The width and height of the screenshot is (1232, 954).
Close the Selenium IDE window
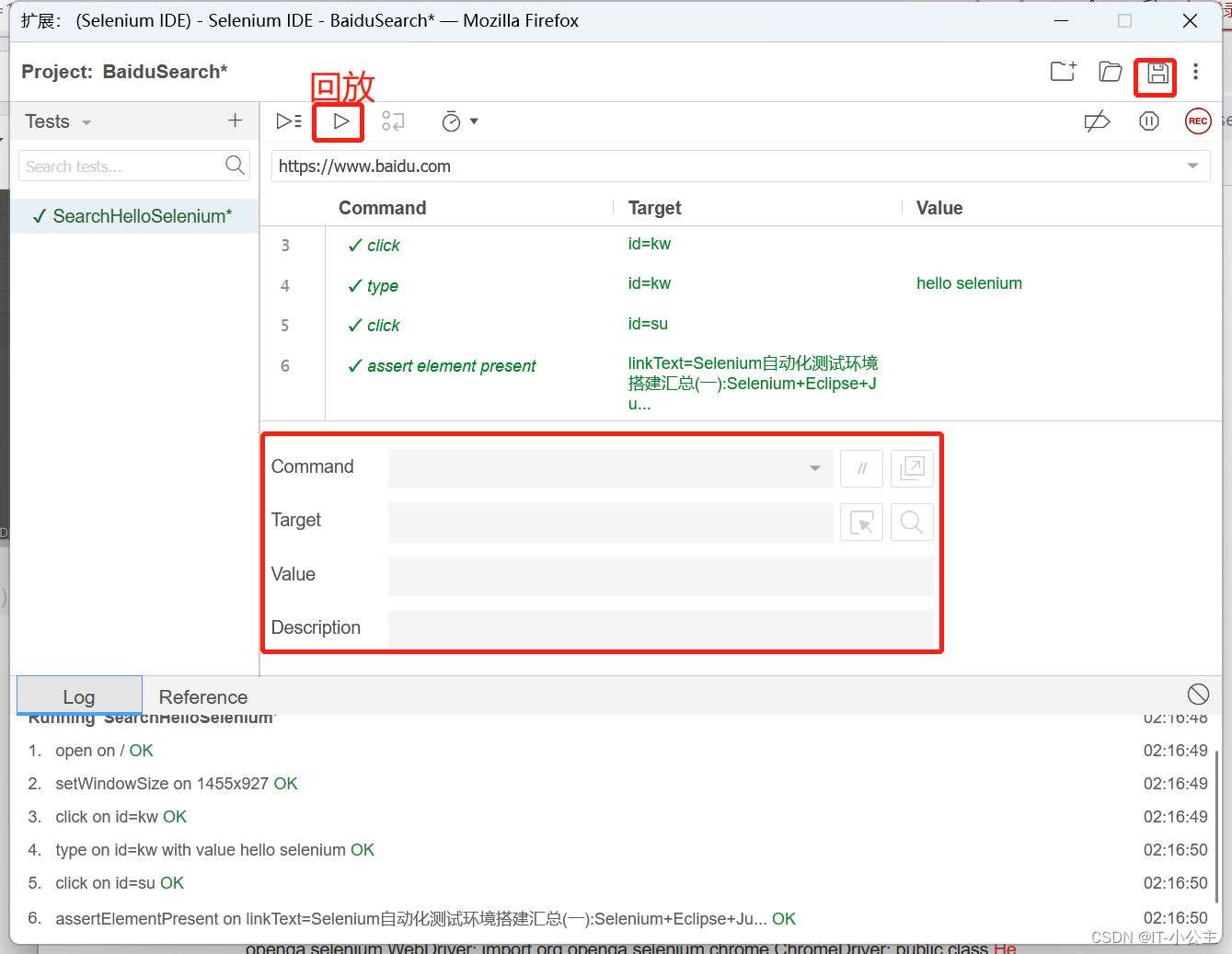coord(1190,20)
